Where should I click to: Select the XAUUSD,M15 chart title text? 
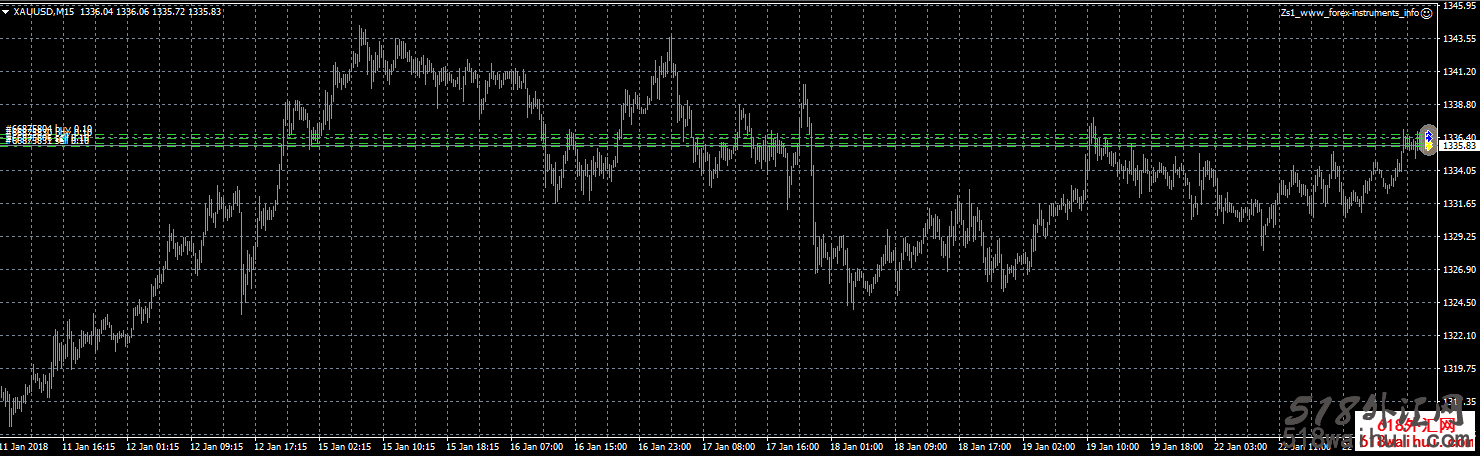click(45, 11)
